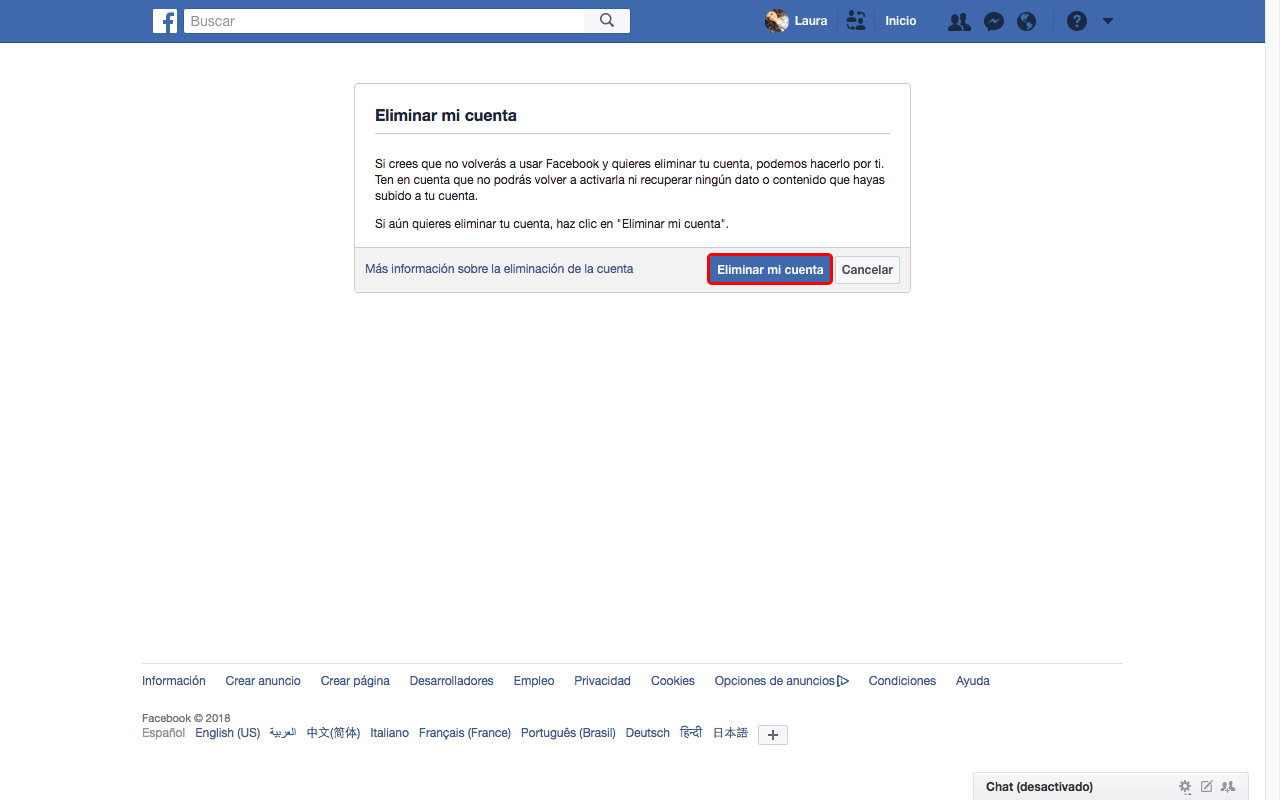Open Condiciones footer link

click(902, 681)
